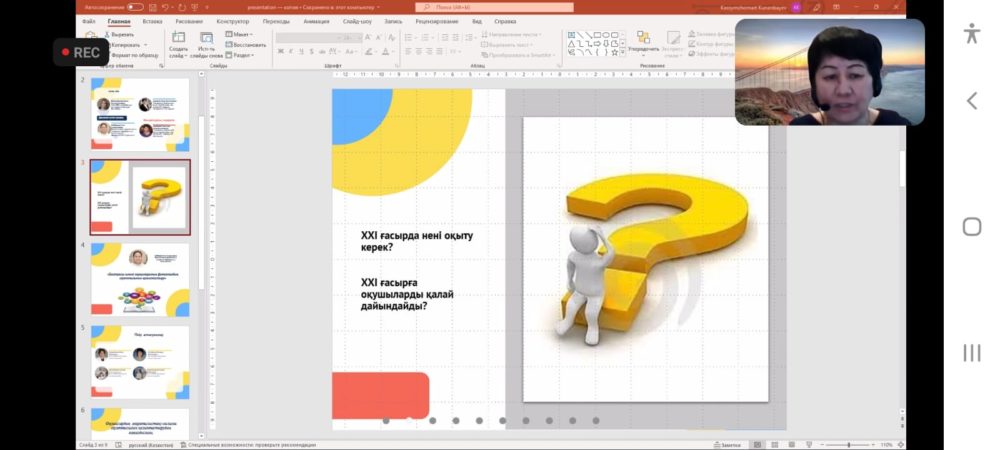Viewport: 1000px width, 450px height.
Task: Open the Конструктор ribbon tab
Action: [233, 21]
